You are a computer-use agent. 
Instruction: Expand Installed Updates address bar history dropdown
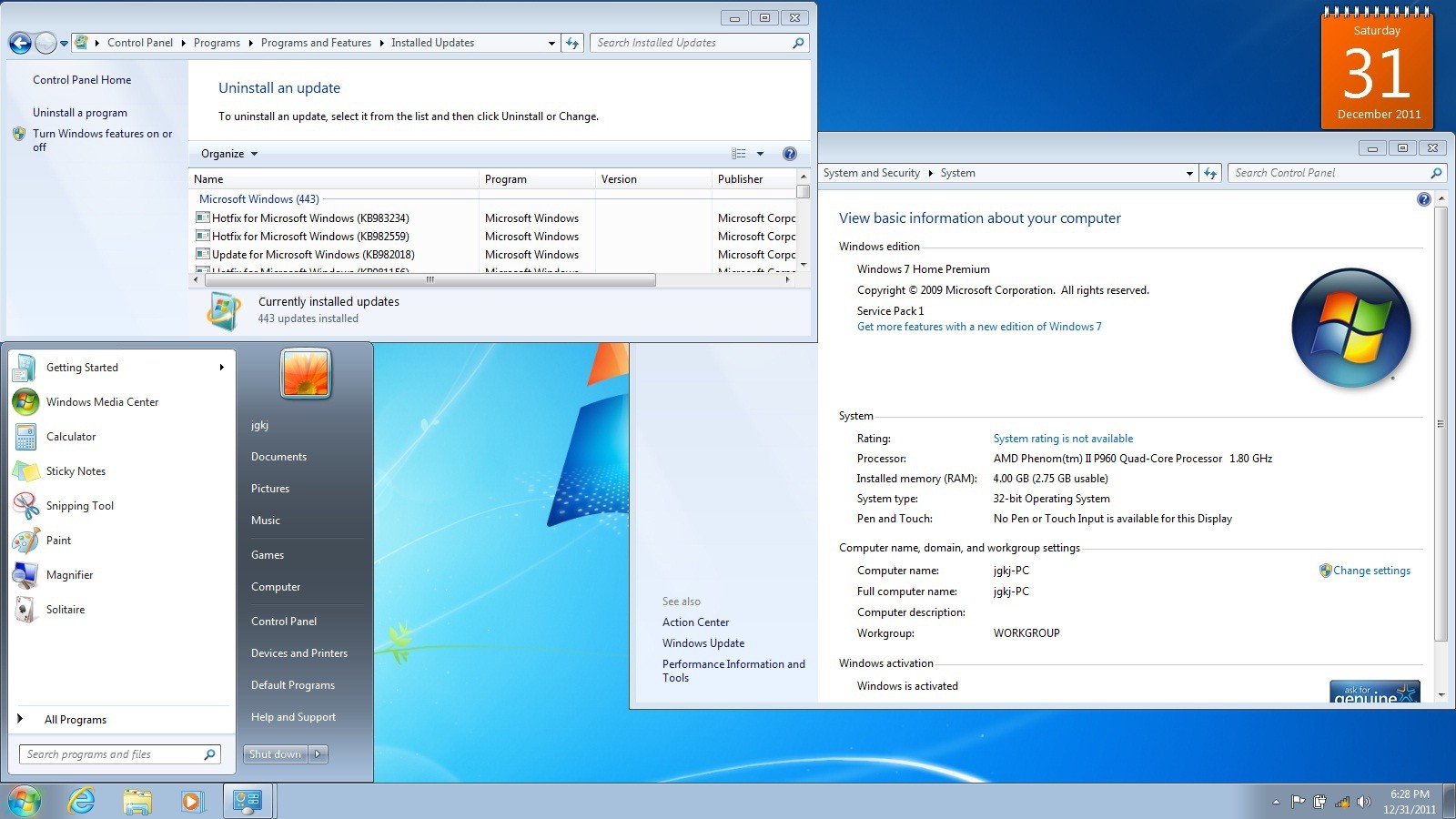[x=551, y=43]
